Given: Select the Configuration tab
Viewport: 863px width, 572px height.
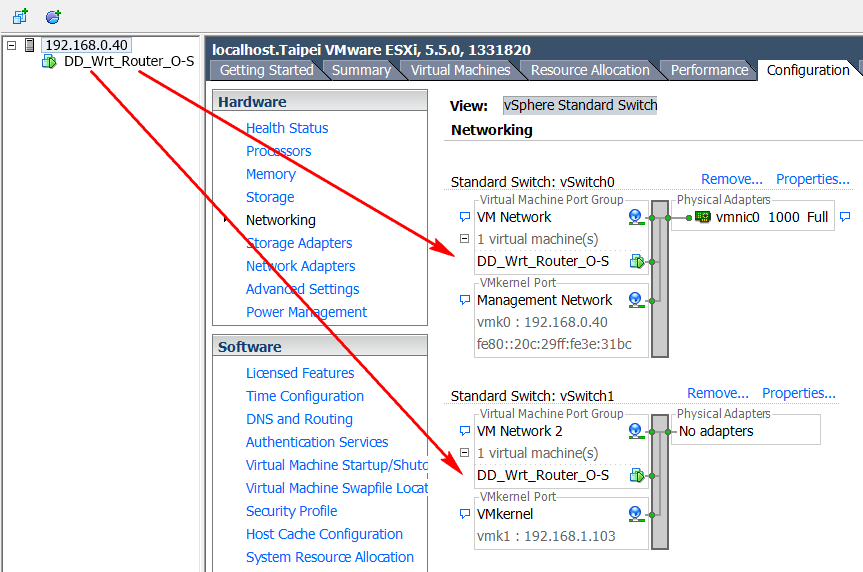Looking at the screenshot, I should (807, 70).
